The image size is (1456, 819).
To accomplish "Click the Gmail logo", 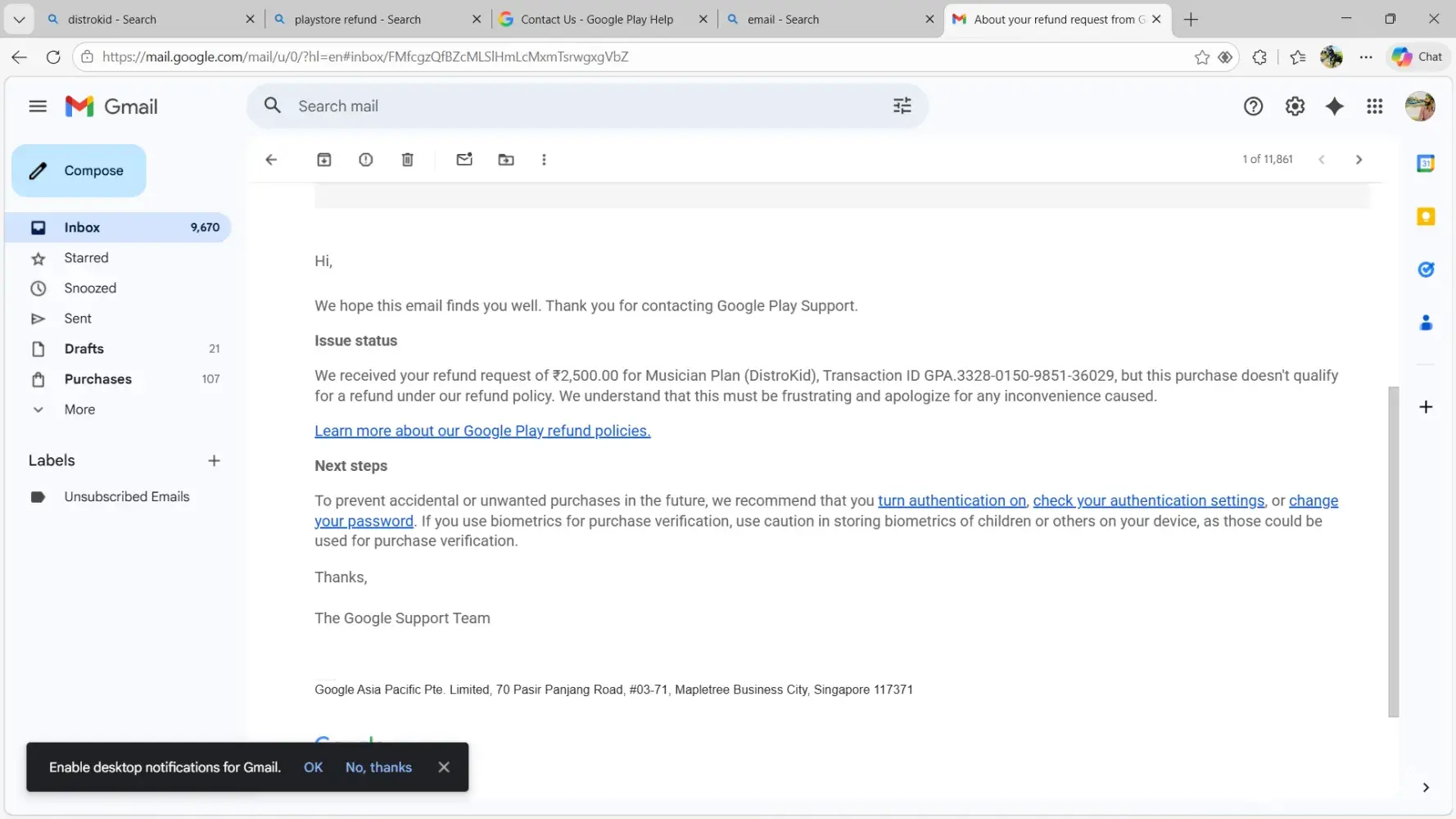I will pos(111,106).
